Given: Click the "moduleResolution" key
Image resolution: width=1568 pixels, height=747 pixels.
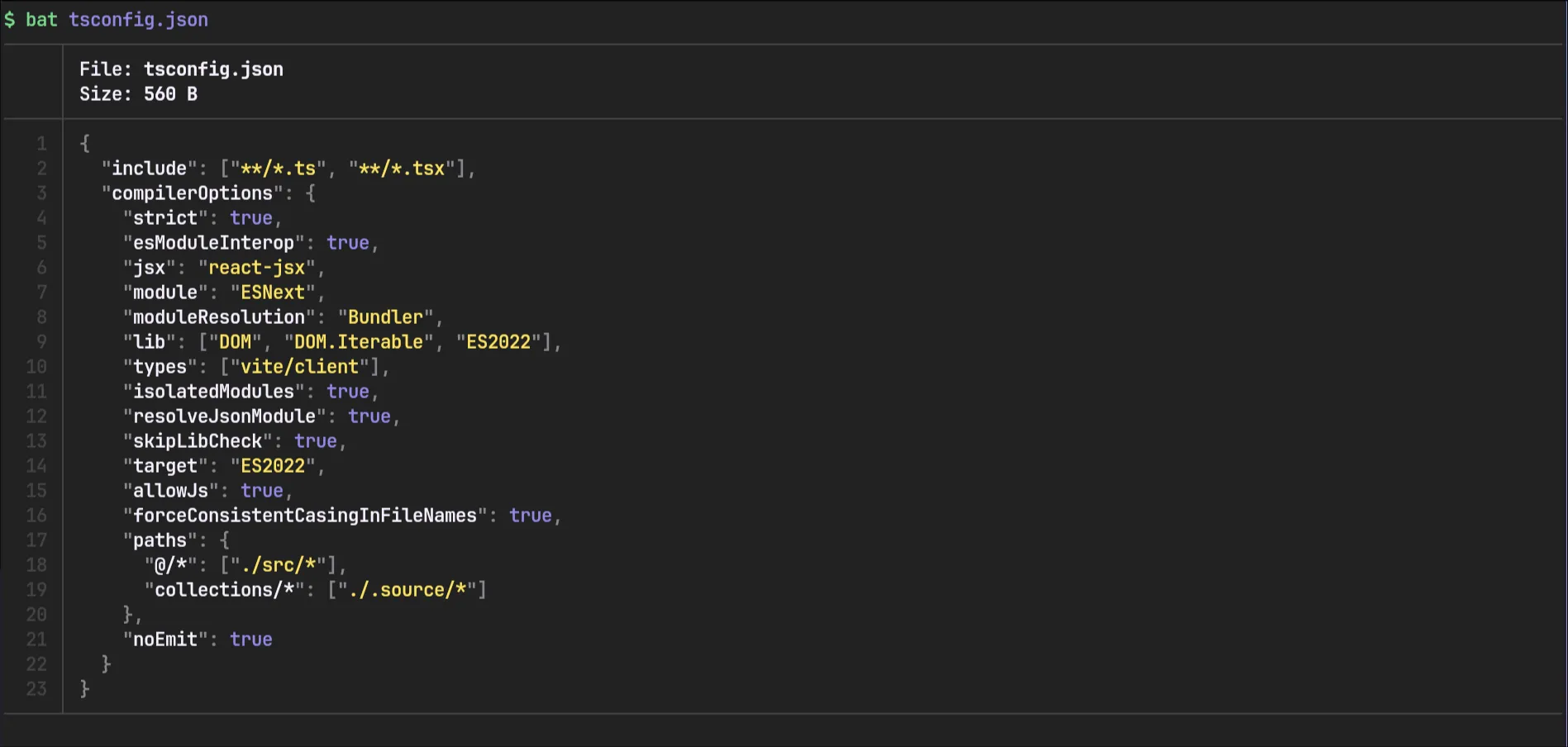Looking at the screenshot, I should (219, 317).
